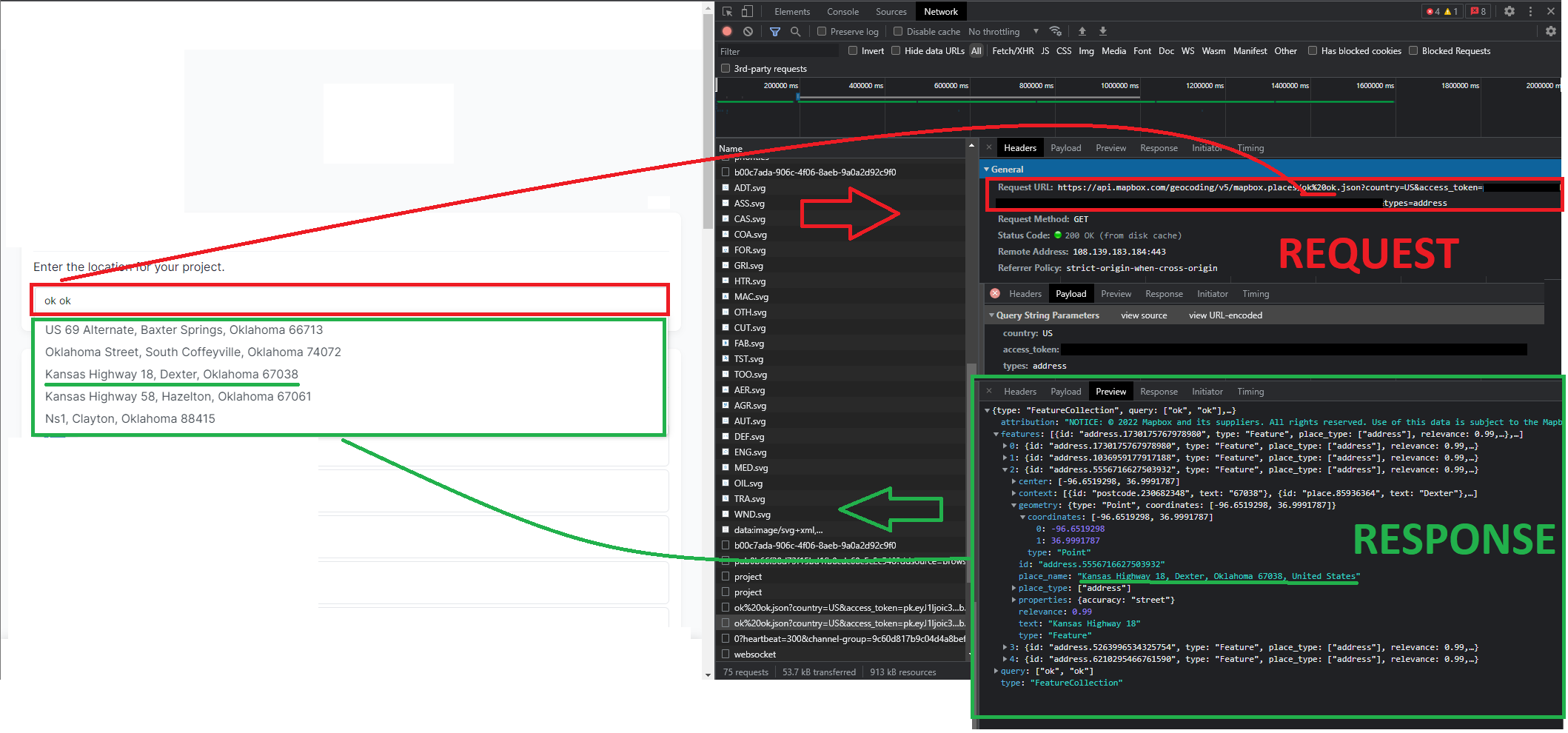Filter requests by WS type
Viewport: 1568px width, 733px height.
1187,50
